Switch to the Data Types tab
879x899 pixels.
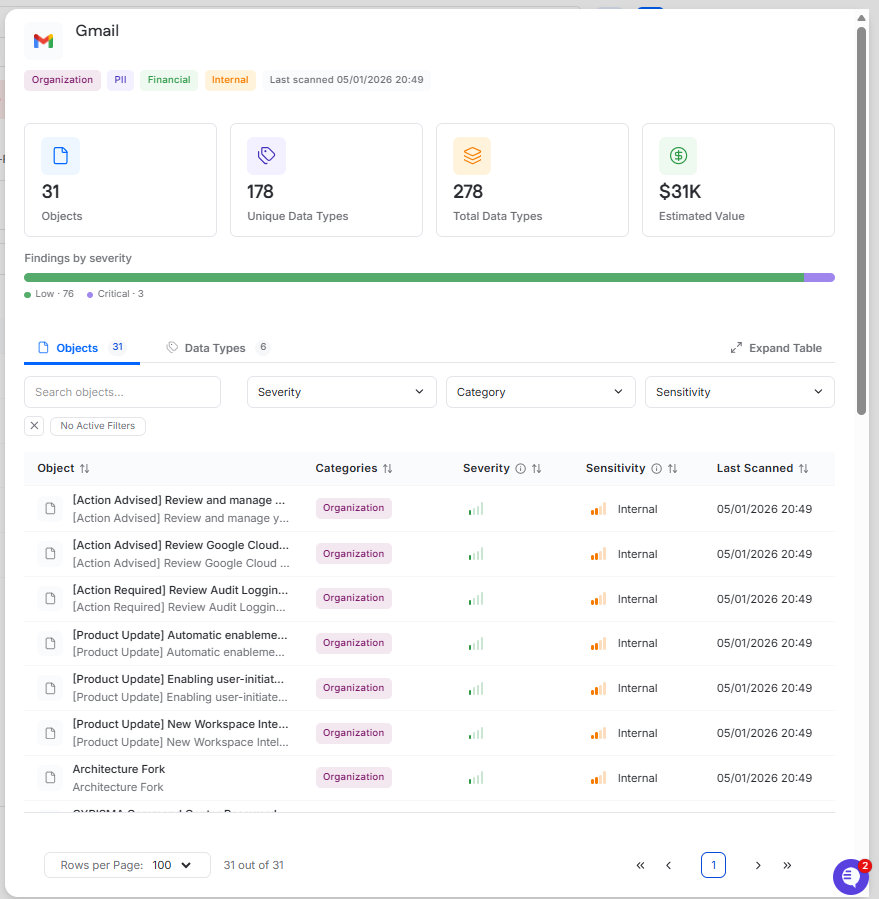pyautogui.click(x=217, y=348)
